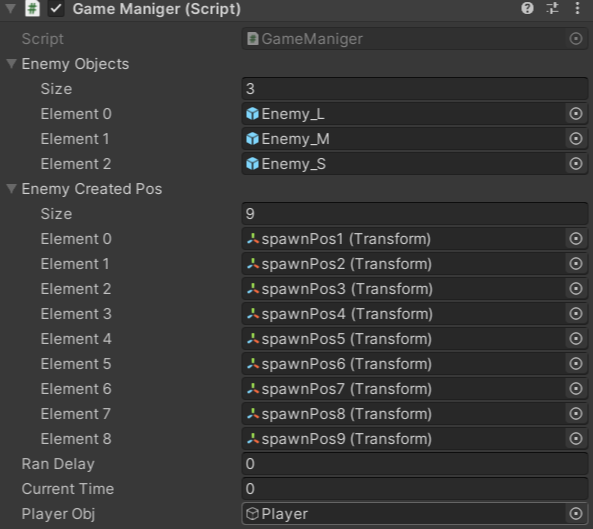593x529 pixels.
Task: Select the Player Obj label
Action: click(58, 514)
